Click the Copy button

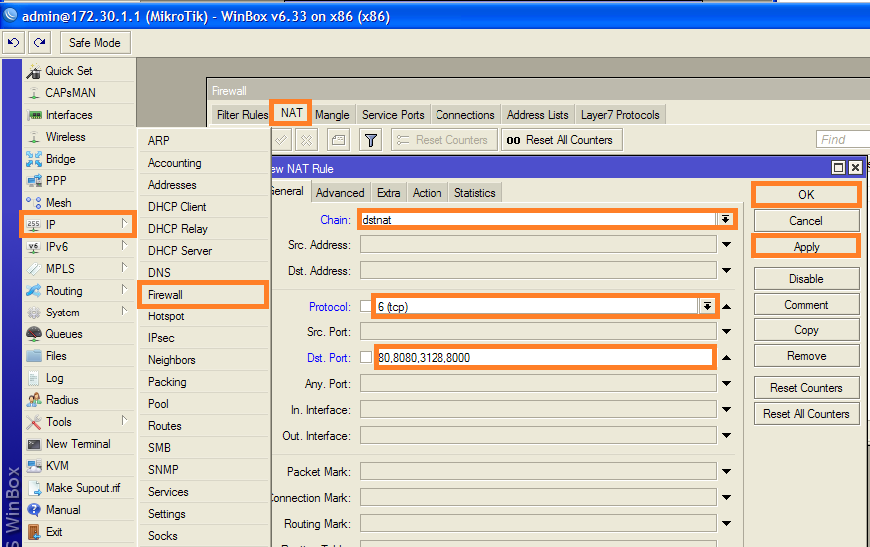[806, 330]
